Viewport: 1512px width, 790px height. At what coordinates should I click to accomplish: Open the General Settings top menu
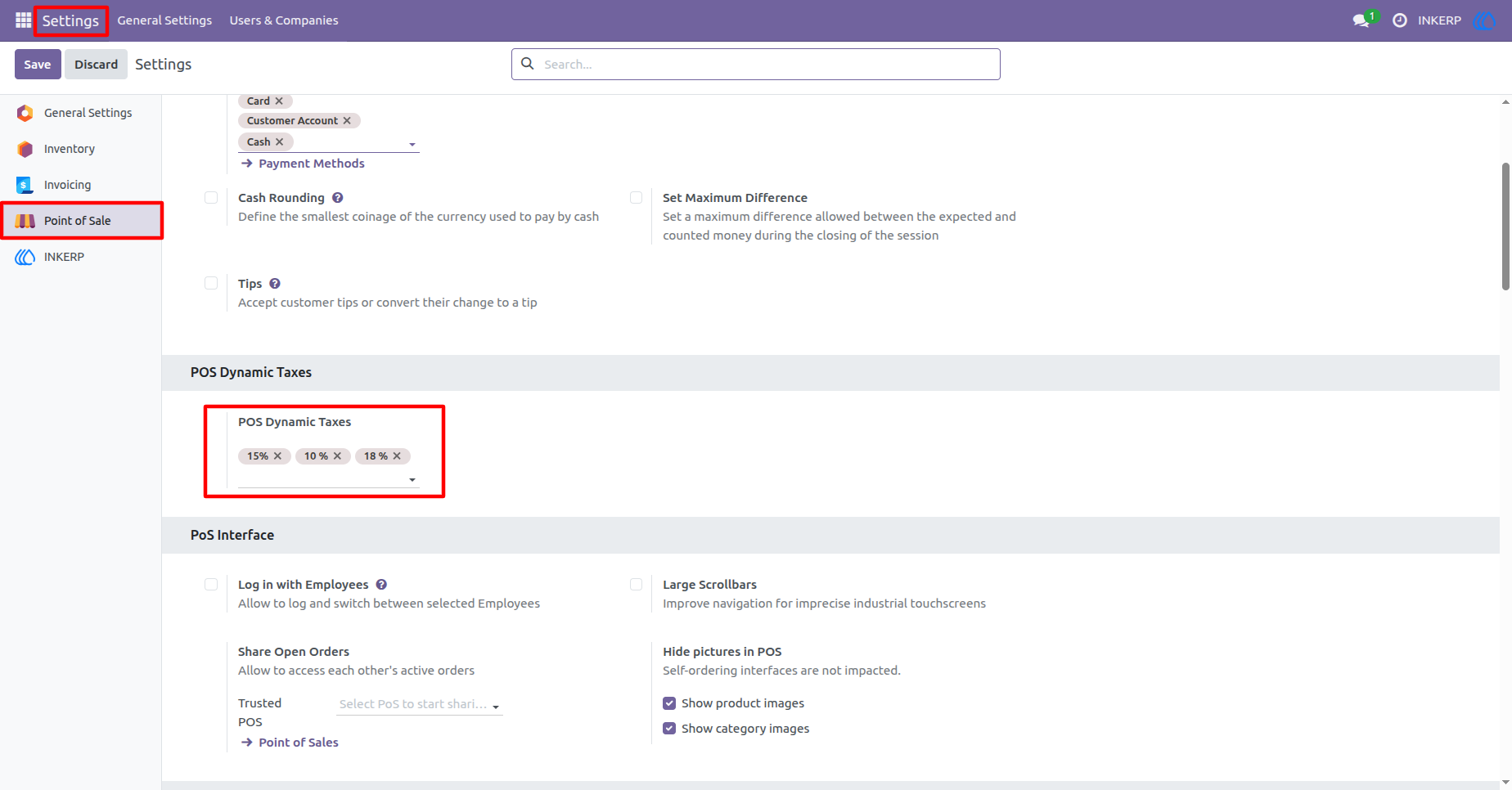pos(164,20)
